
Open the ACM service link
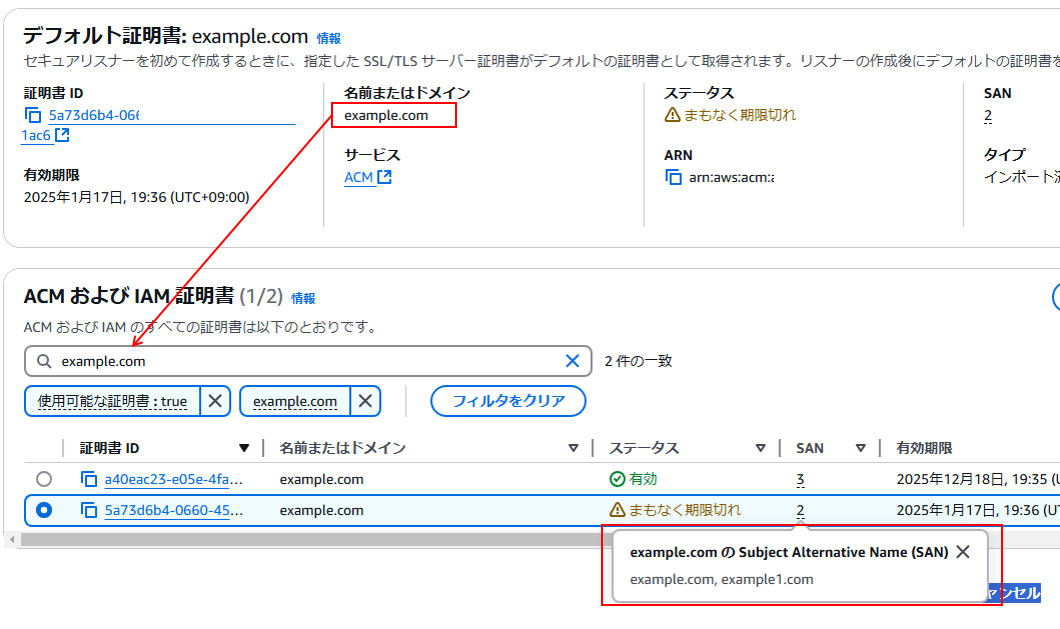[358, 177]
